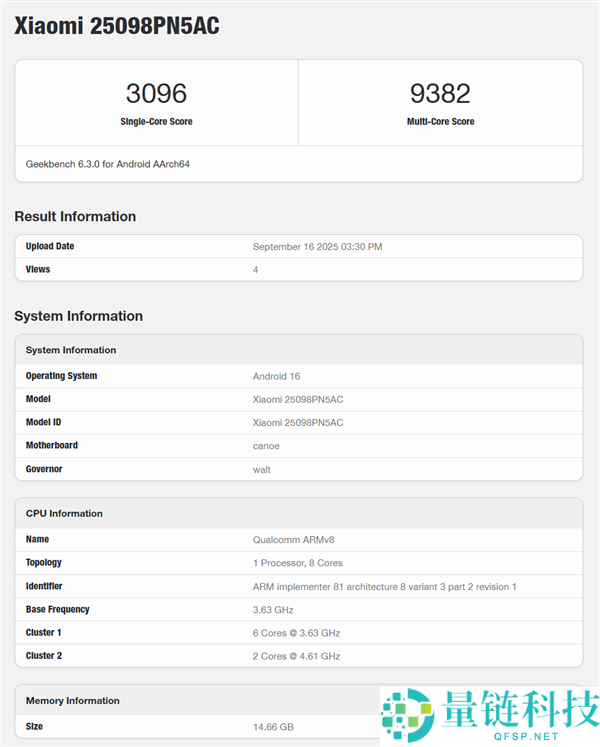Select the motherboard value canoe
Image resolution: width=600 pixels, height=747 pixels.
click(266, 446)
